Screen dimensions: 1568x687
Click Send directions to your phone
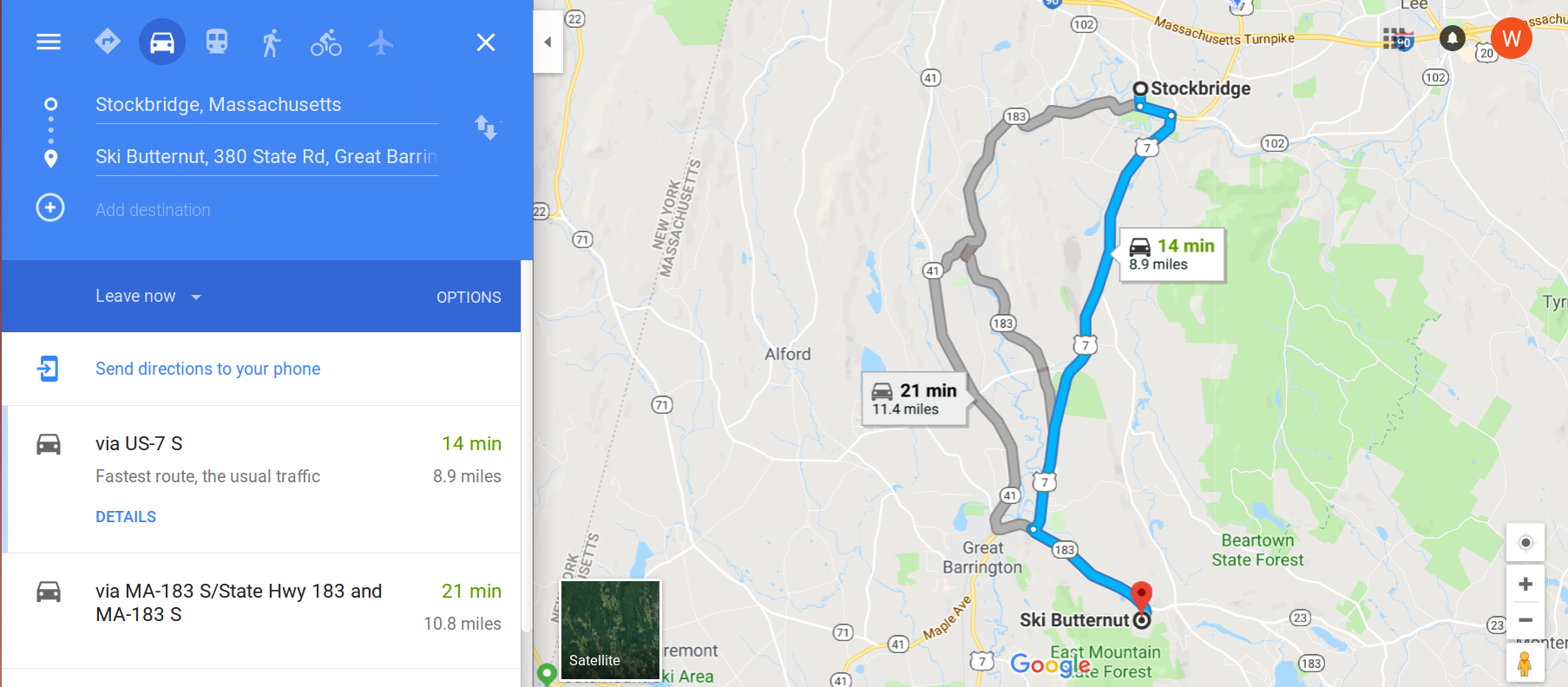point(208,369)
